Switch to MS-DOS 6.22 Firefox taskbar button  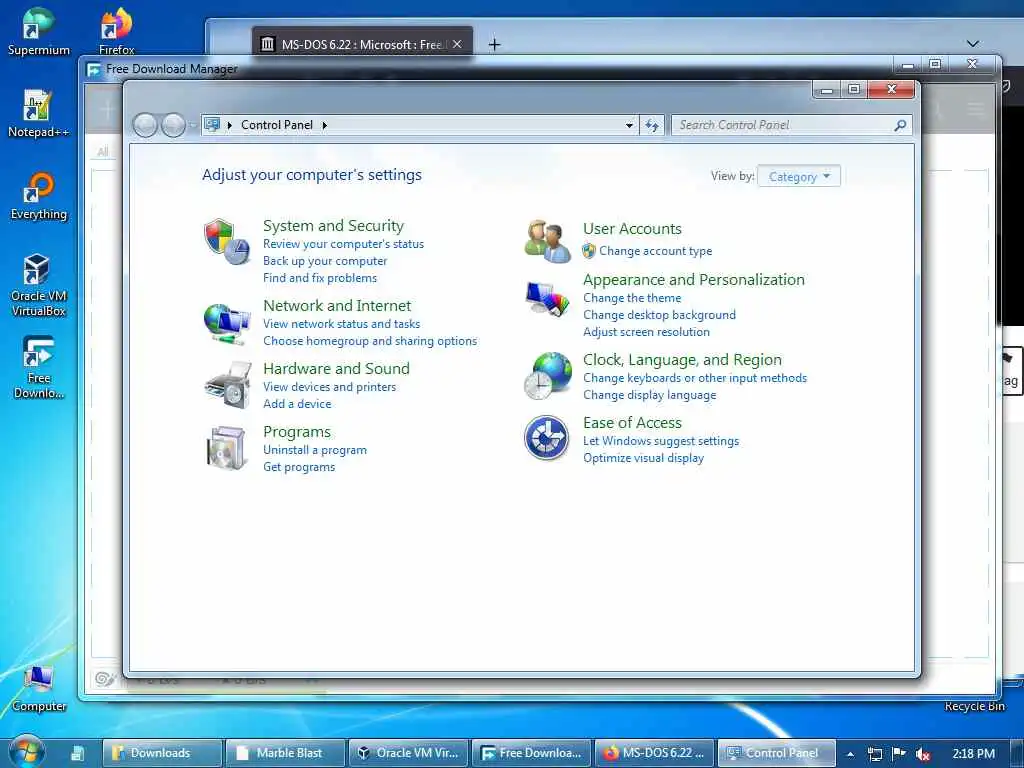[x=654, y=753]
